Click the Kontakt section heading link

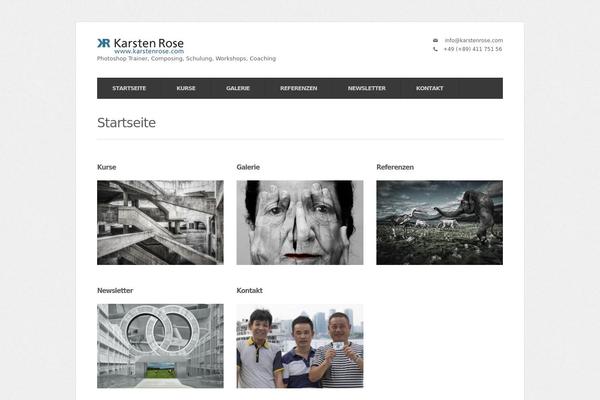[249, 291]
